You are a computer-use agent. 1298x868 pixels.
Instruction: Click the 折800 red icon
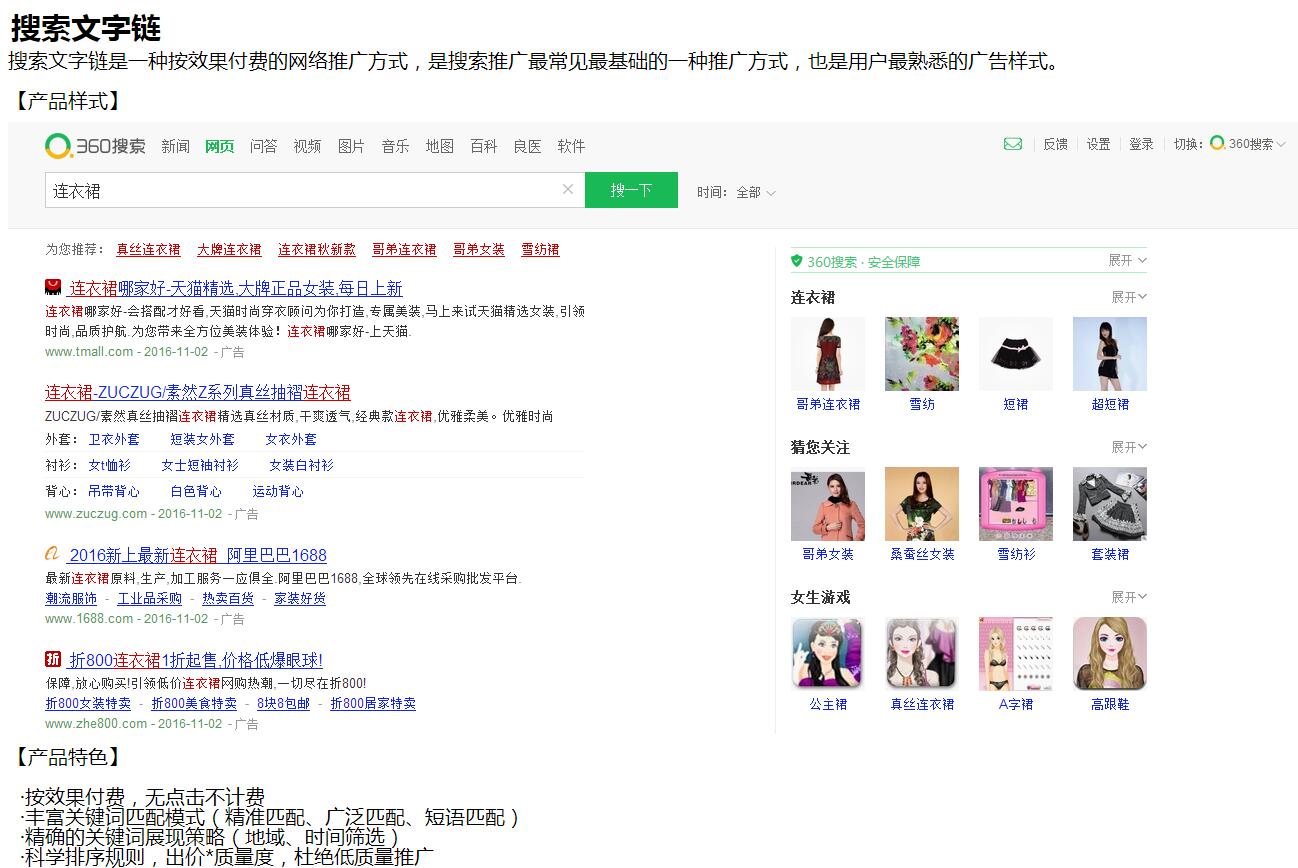(x=53, y=659)
